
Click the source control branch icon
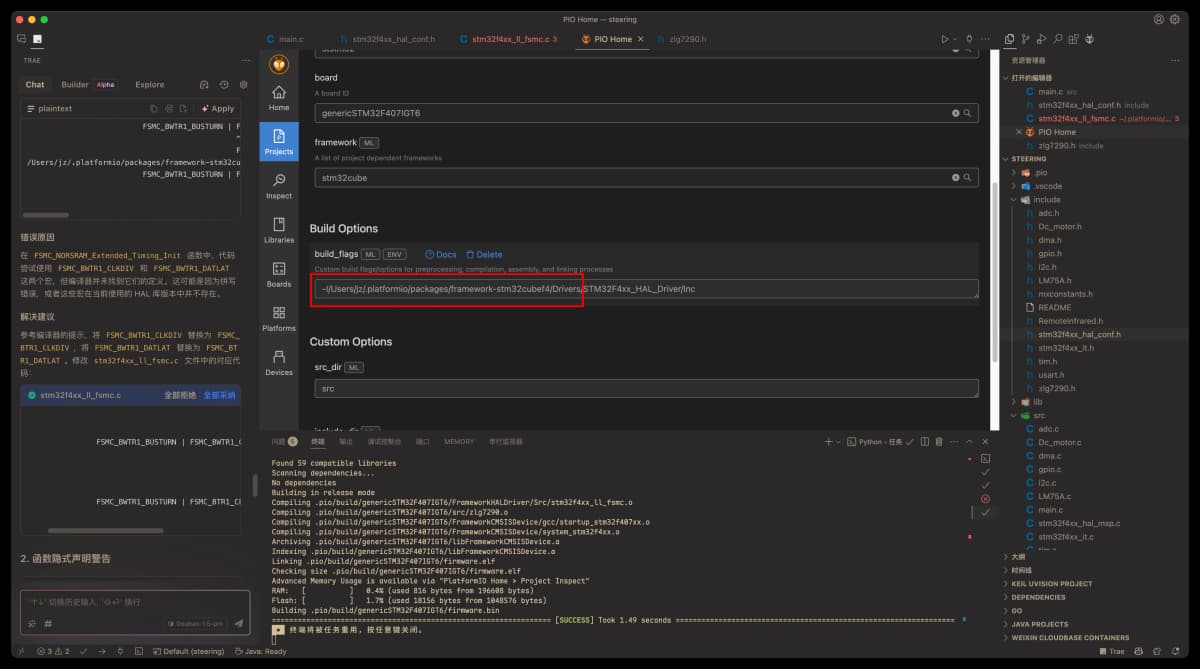(x=1025, y=39)
